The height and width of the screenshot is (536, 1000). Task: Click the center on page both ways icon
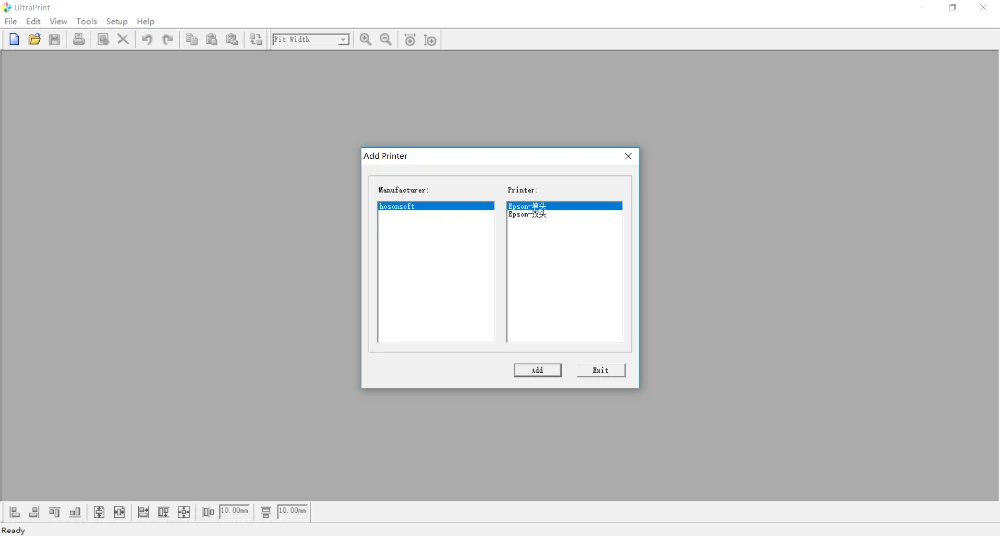pos(184,512)
